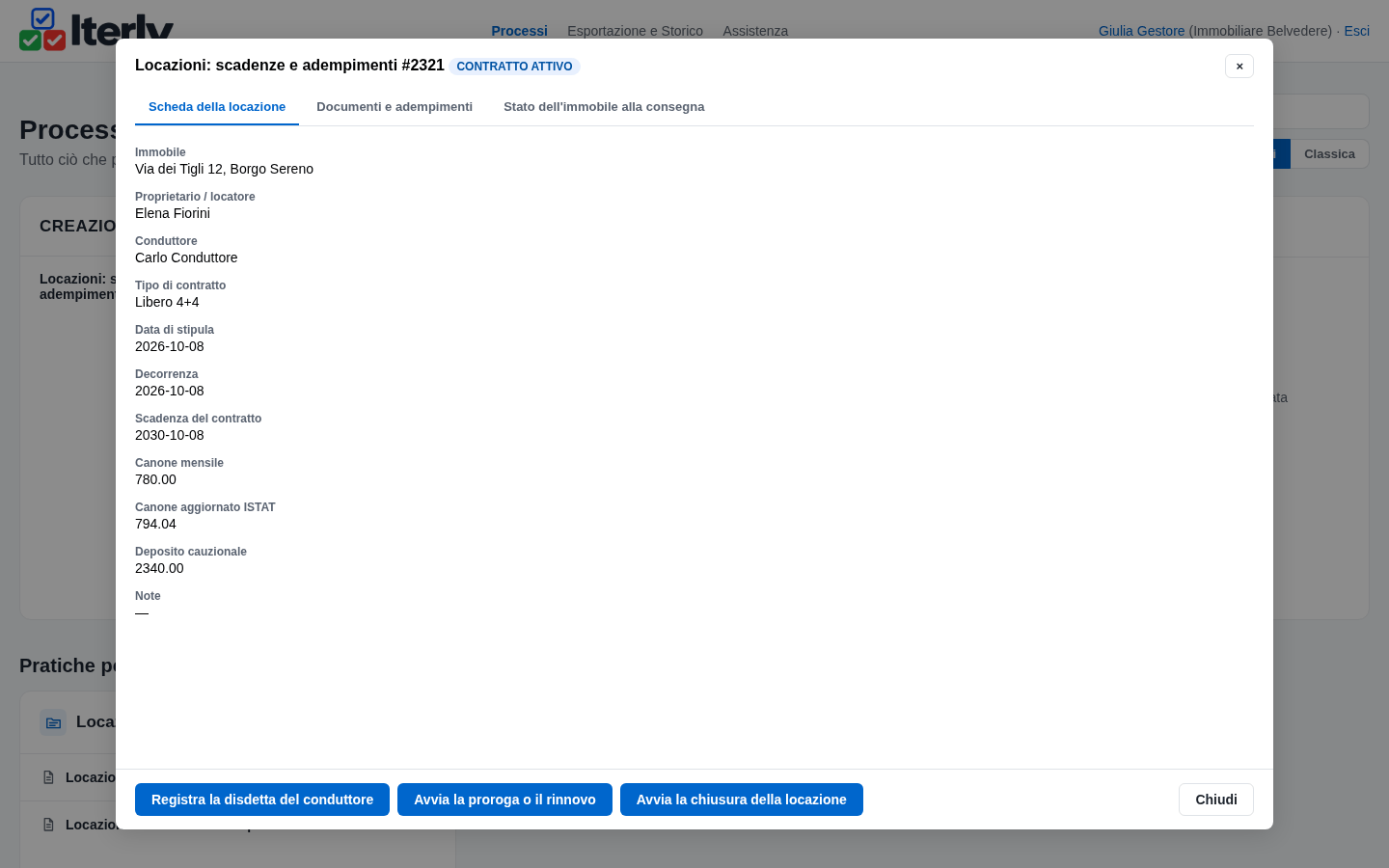Open Giulia Gestore profile link
The image size is (1389, 868).
[1141, 31]
